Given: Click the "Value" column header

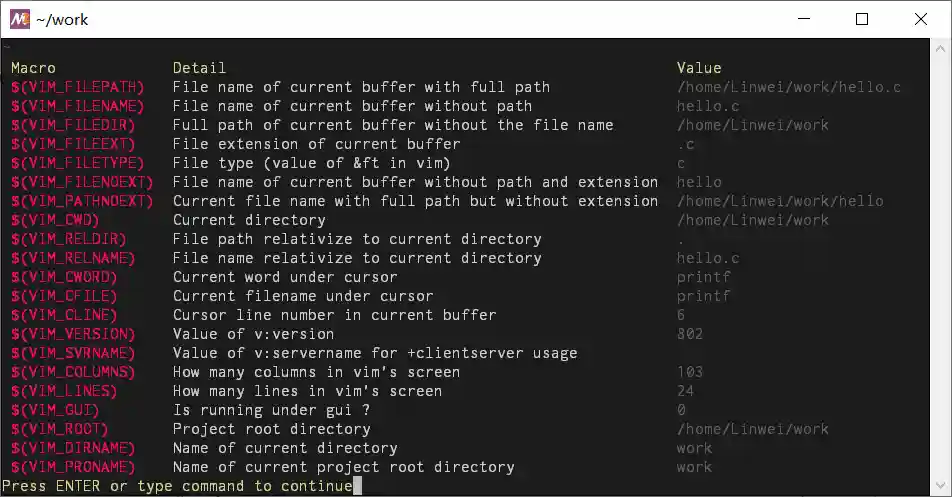Looking at the screenshot, I should [x=699, y=68].
